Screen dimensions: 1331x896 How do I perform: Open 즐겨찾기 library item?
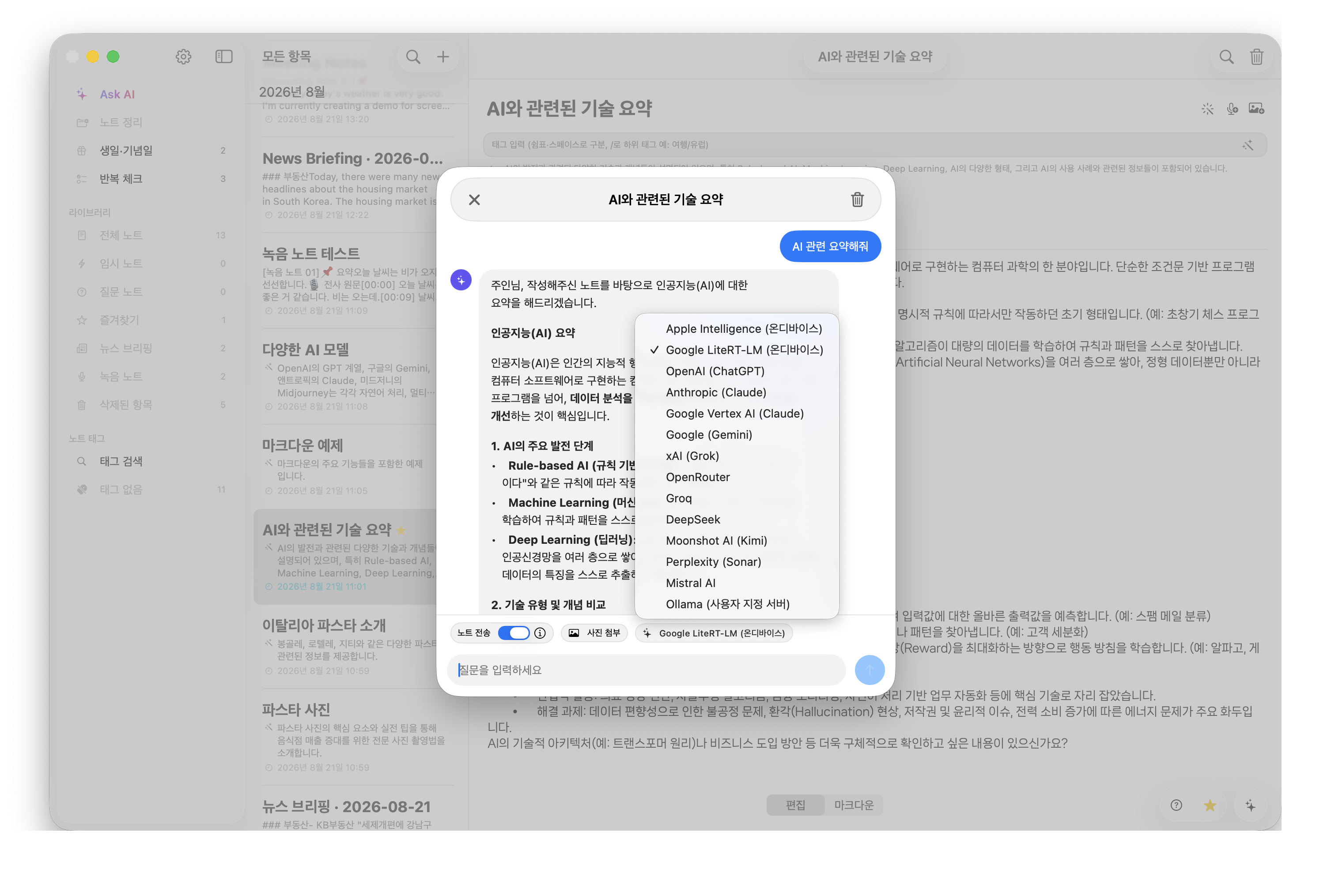coord(151,320)
